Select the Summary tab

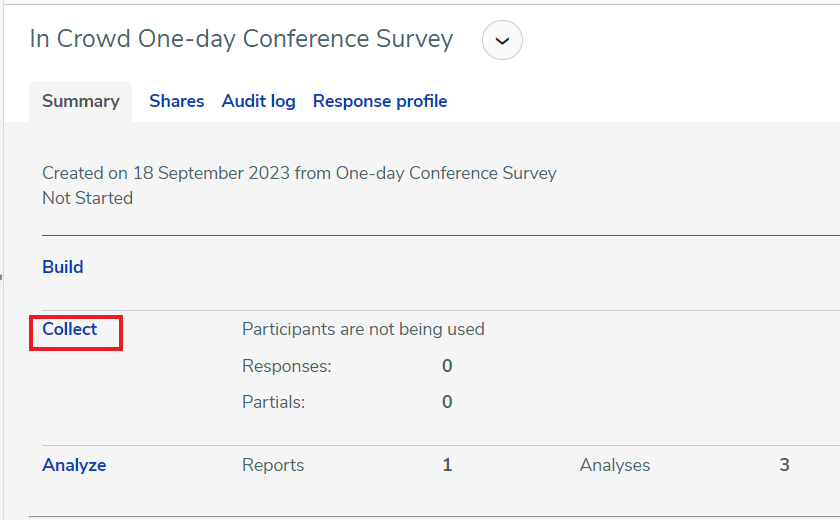pyautogui.click(x=81, y=101)
